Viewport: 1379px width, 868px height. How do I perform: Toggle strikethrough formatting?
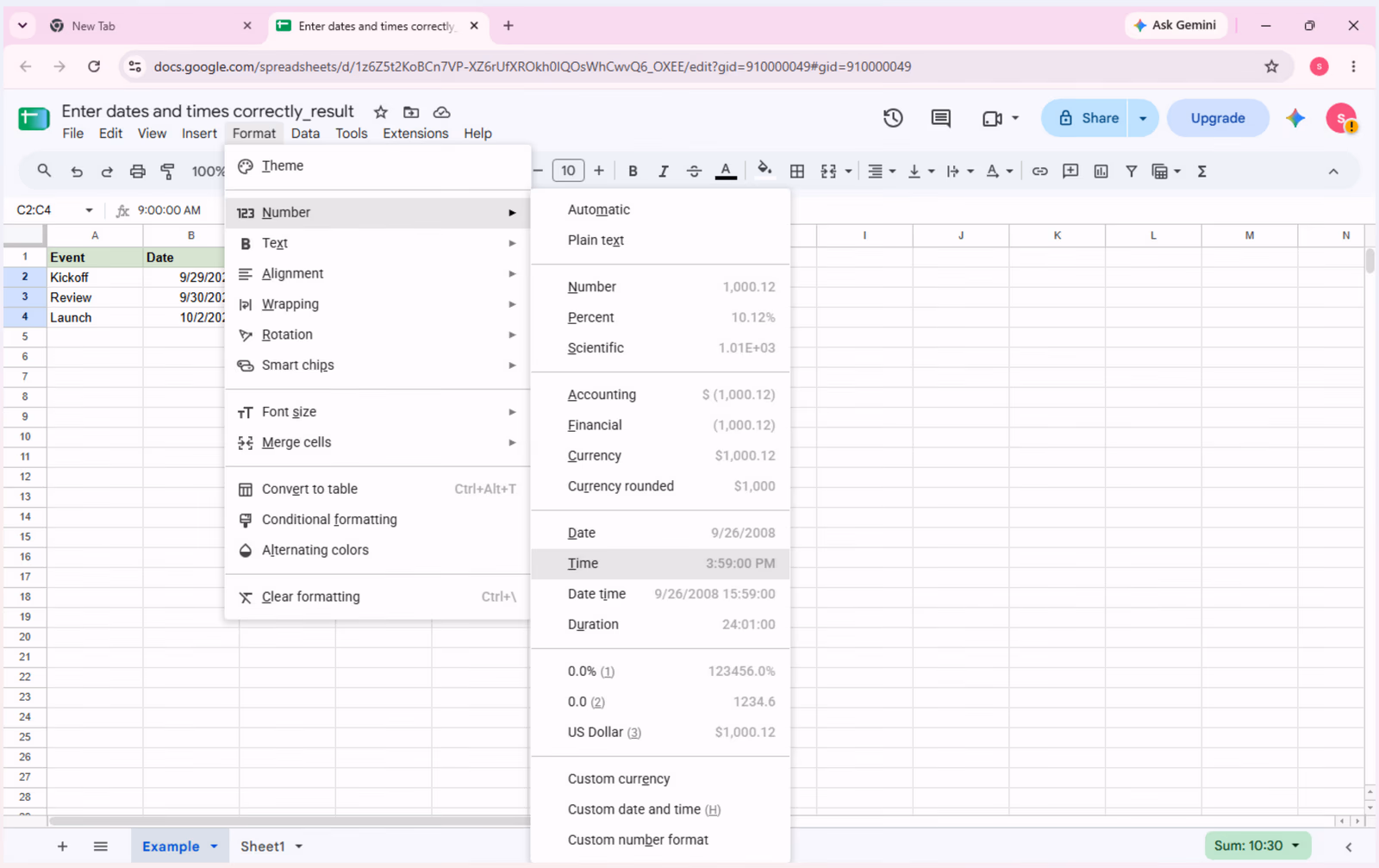pyautogui.click(x=694, y=172)
